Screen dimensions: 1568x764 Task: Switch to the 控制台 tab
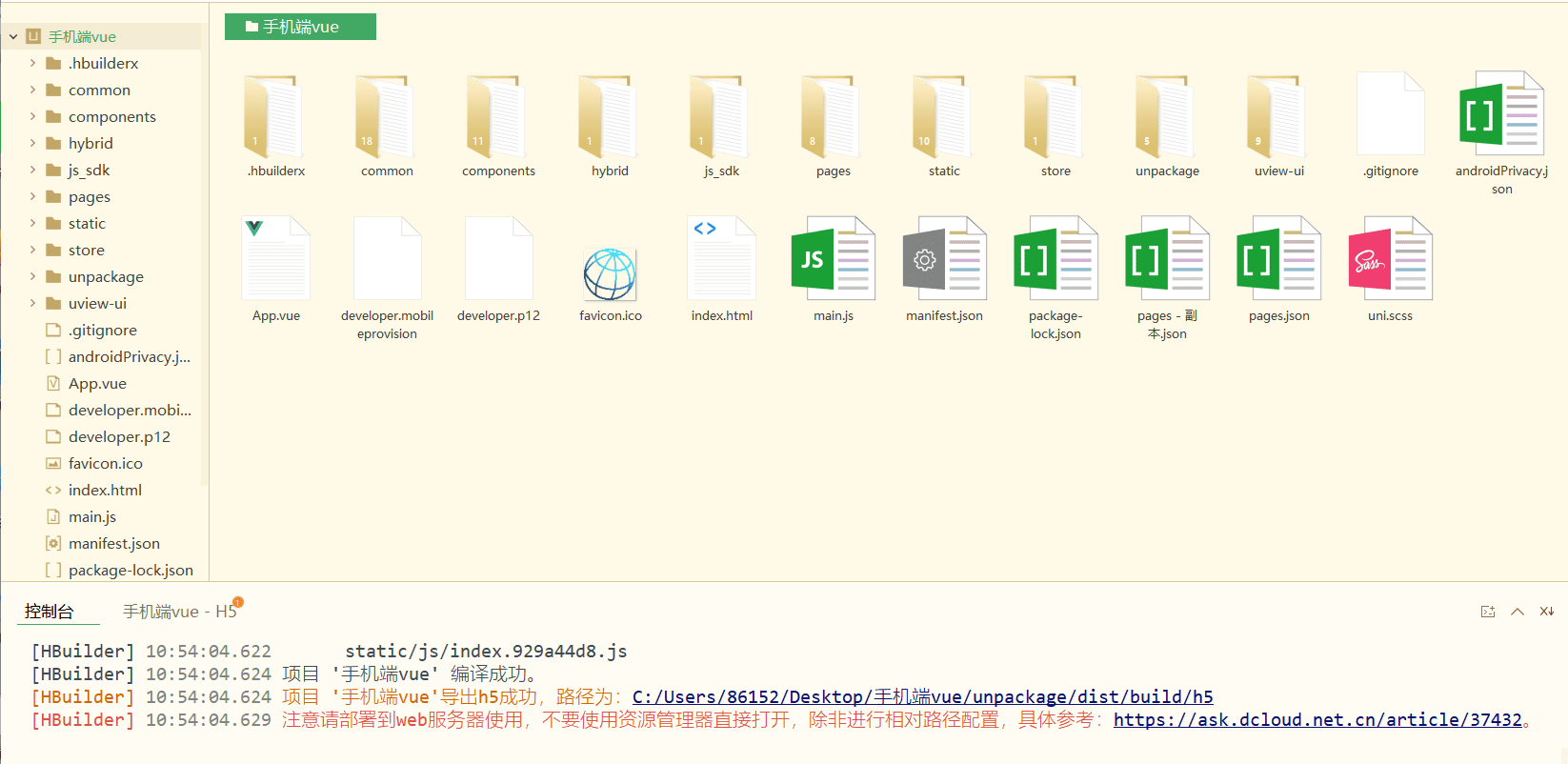coord(49,612)
